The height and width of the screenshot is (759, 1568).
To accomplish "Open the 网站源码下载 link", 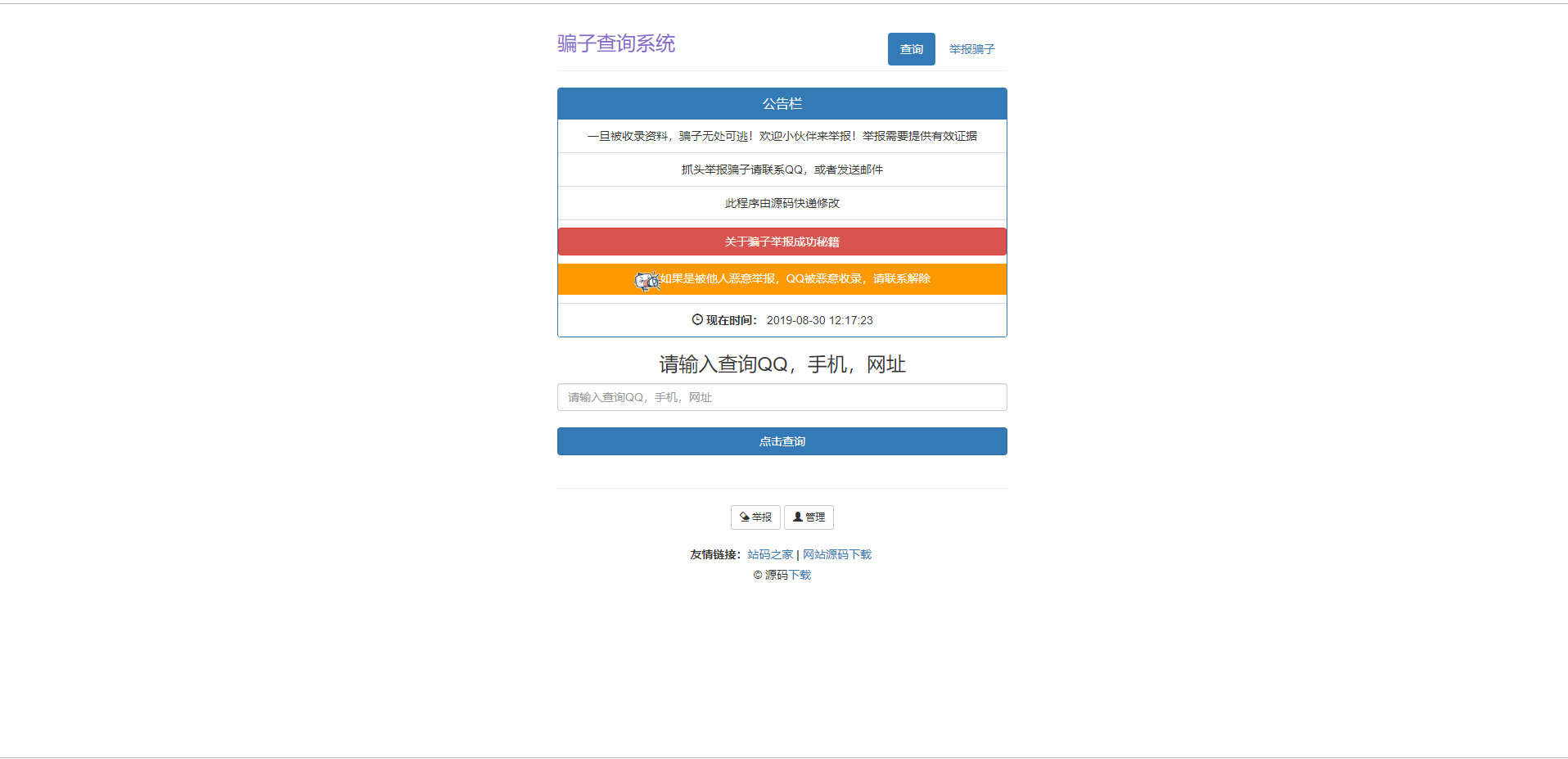I will (x=836, y=553).
